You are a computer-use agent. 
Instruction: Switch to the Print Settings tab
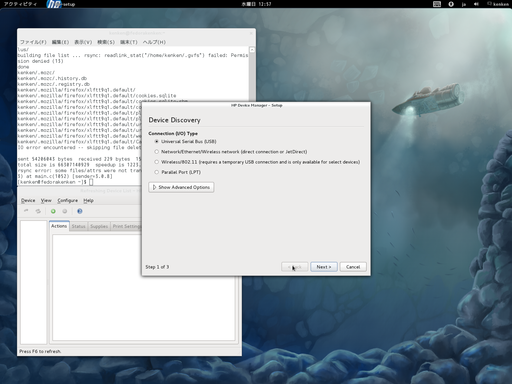127,226
